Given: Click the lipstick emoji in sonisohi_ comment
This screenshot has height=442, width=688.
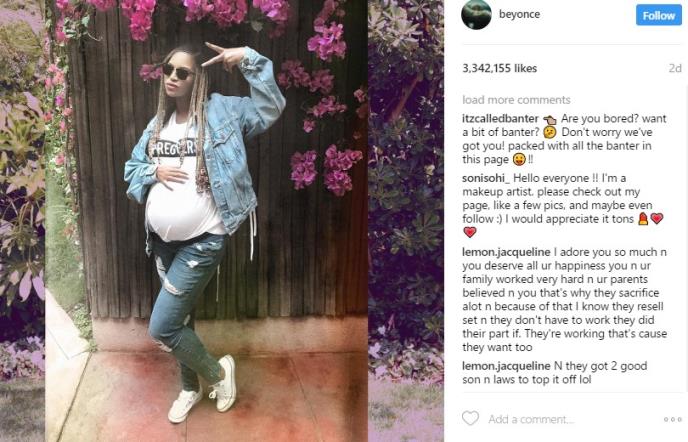Looking at the screenshot, I should (643, 219).
